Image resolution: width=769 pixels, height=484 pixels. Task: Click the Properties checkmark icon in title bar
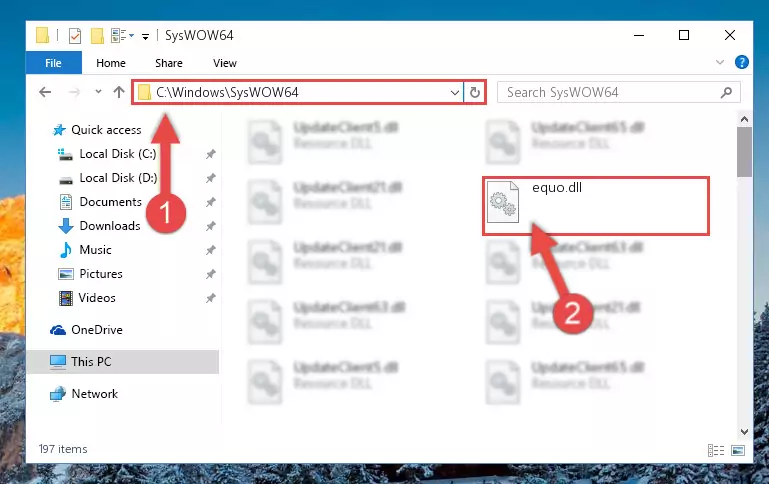(x=75, y=36)
